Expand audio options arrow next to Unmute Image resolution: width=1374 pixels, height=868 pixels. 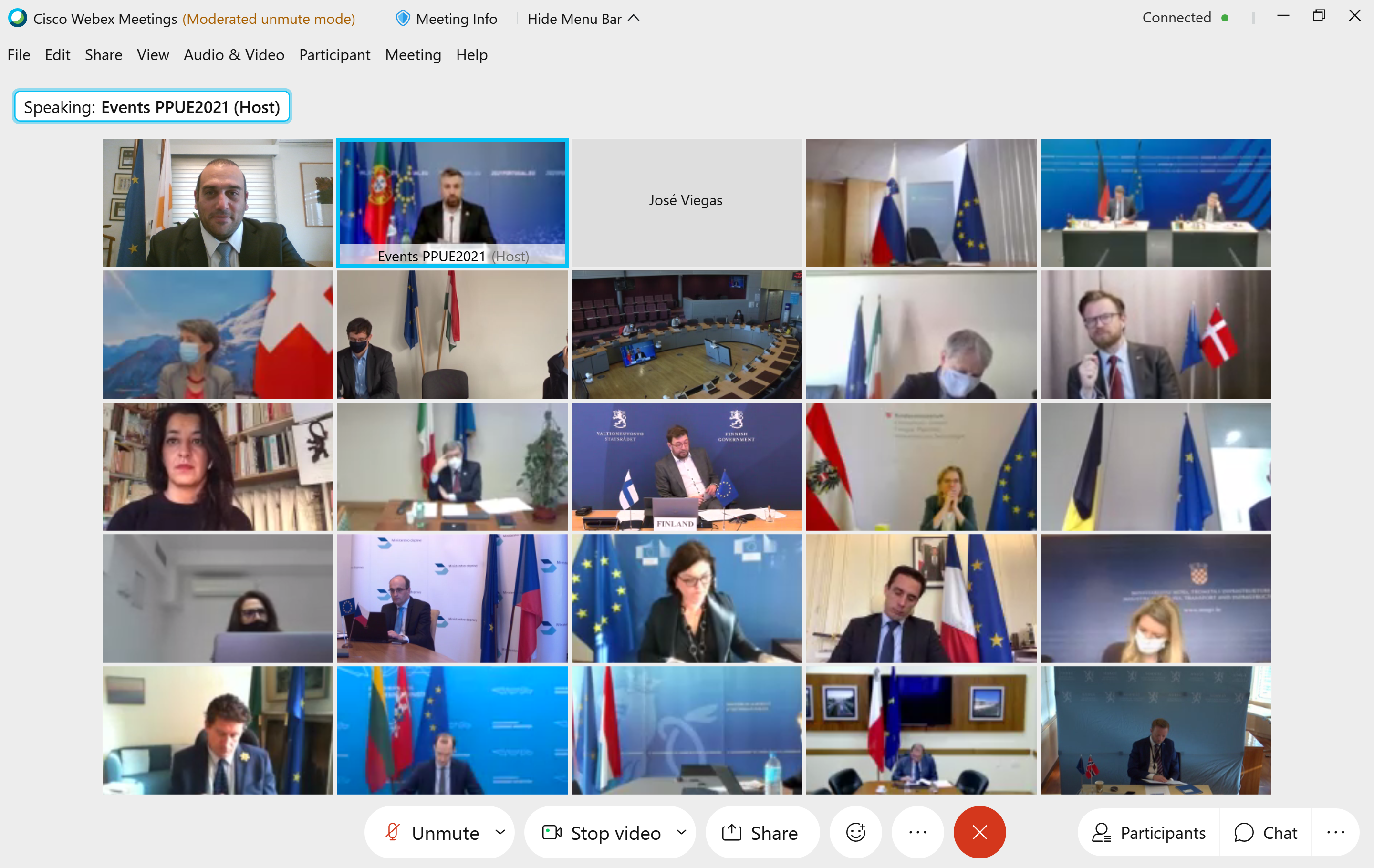500,833
